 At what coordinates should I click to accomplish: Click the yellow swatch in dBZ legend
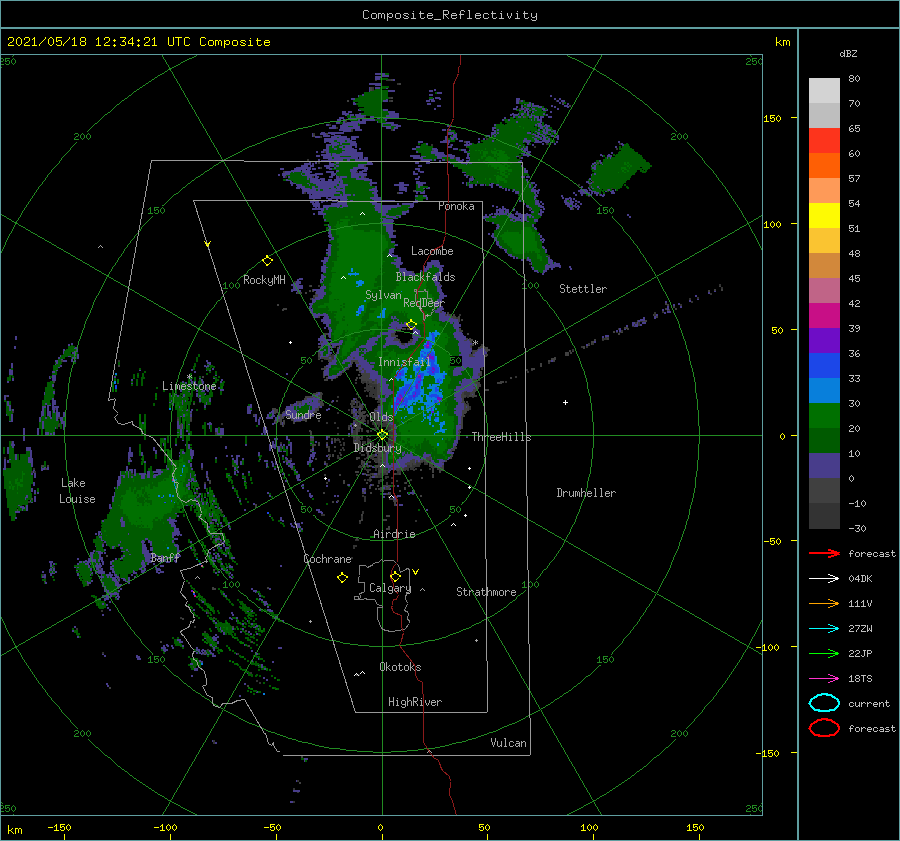824,216
